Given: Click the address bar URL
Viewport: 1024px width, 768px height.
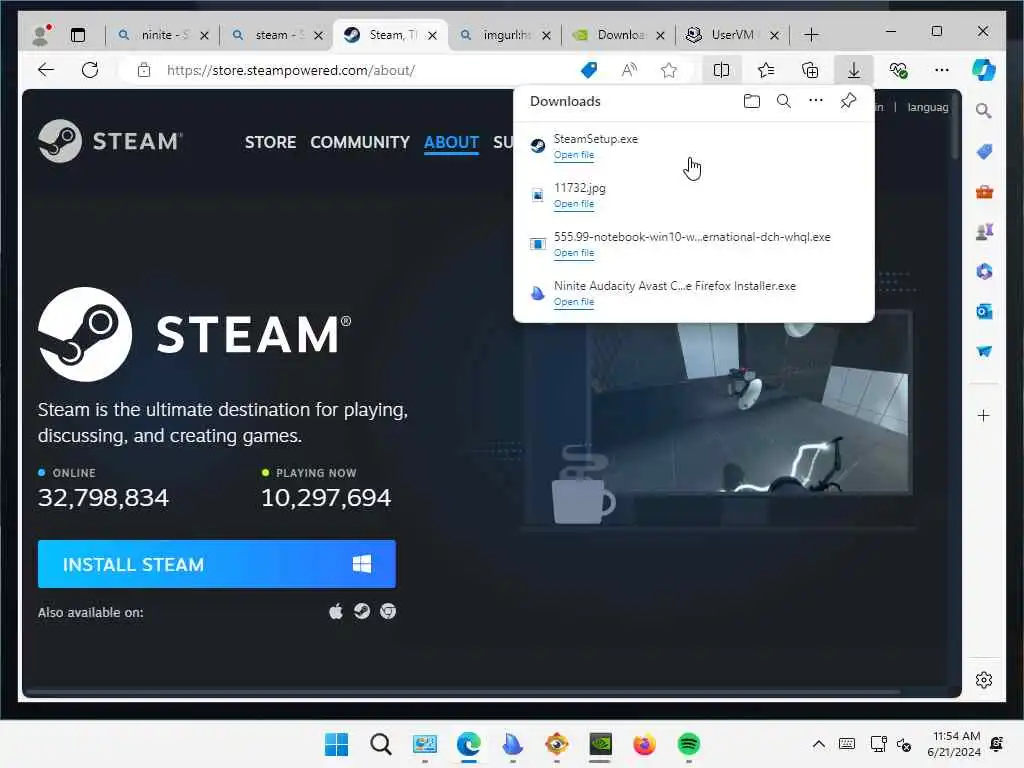Looking at the screenshot, I should 291,70.
